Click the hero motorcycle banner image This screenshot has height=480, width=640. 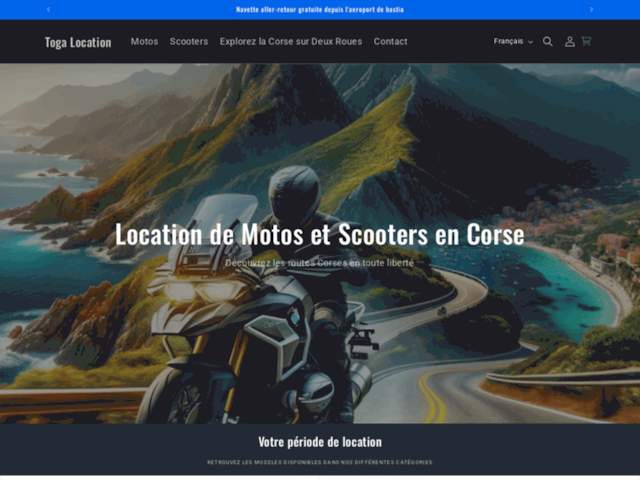point(320,243)
